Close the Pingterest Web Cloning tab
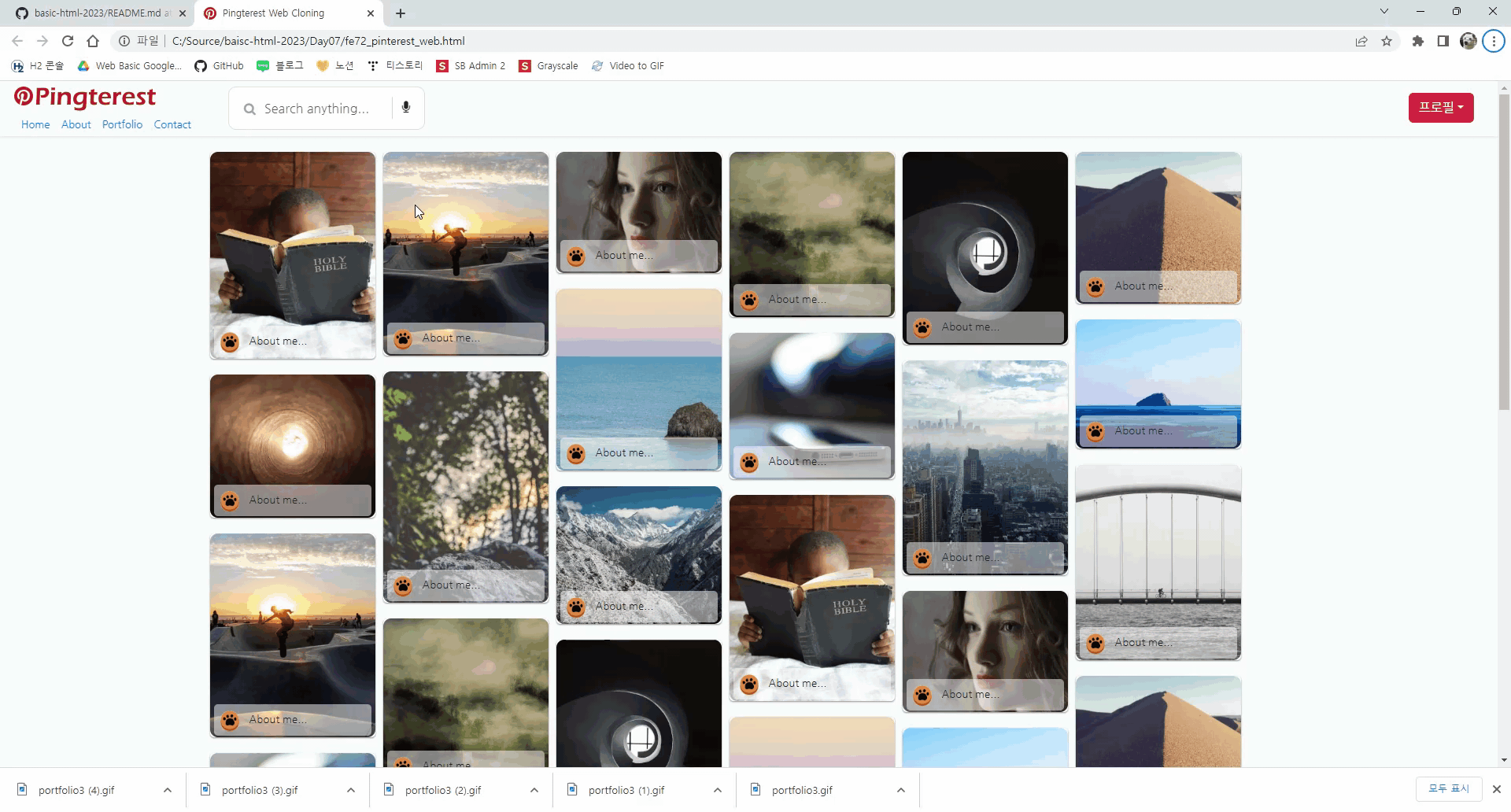This screenshot has width=1511, height=812. pyautogui.click(x=371, y=13)
